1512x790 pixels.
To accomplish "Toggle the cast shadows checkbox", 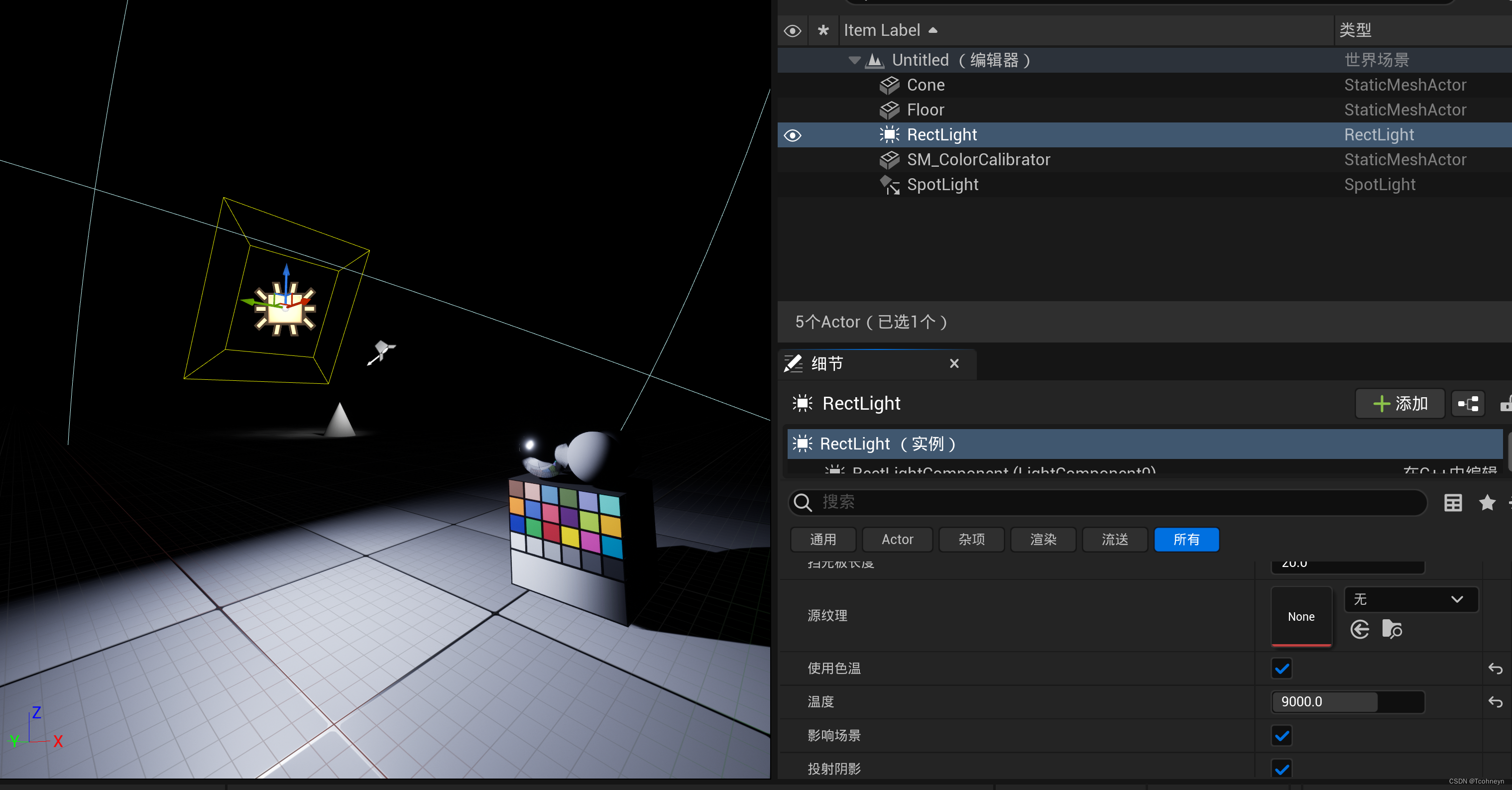I will tap(1282, 769).
